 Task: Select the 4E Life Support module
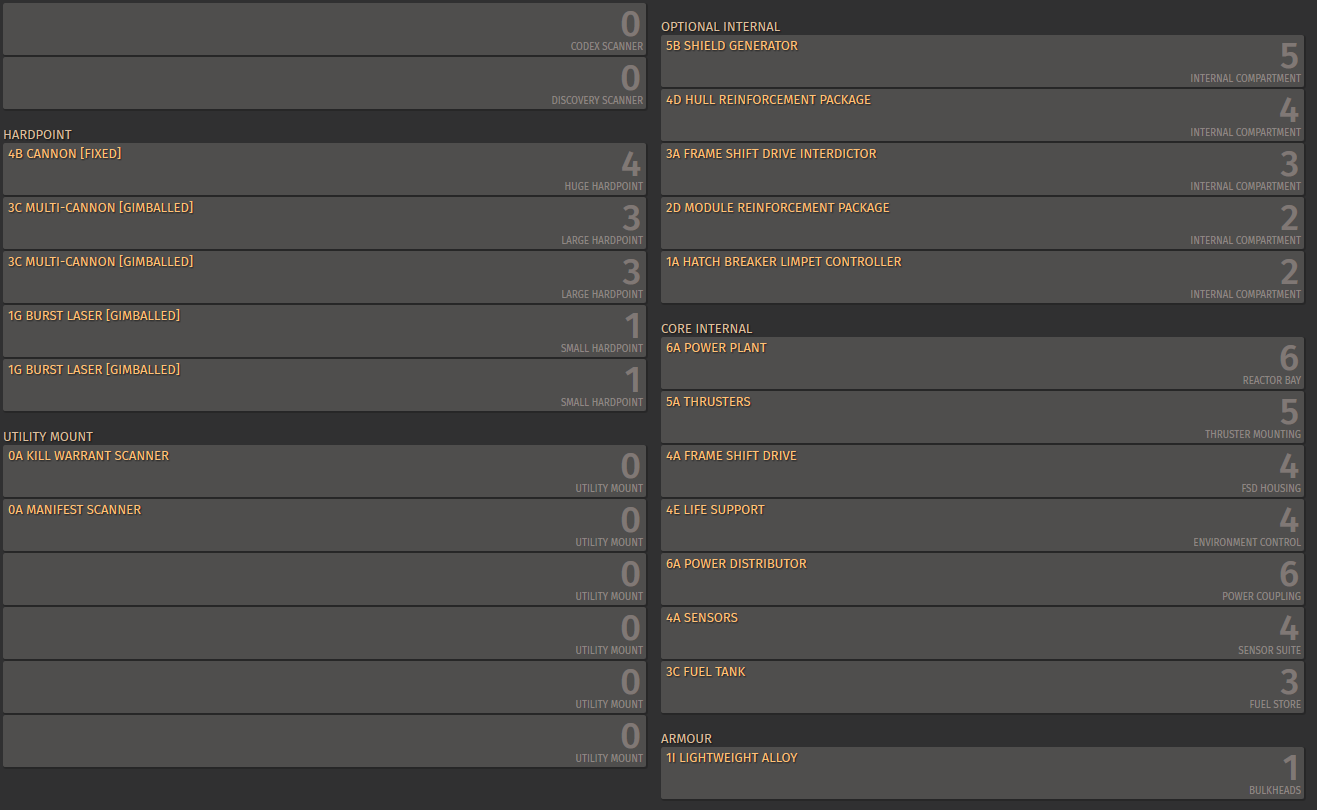coord(982,525)
